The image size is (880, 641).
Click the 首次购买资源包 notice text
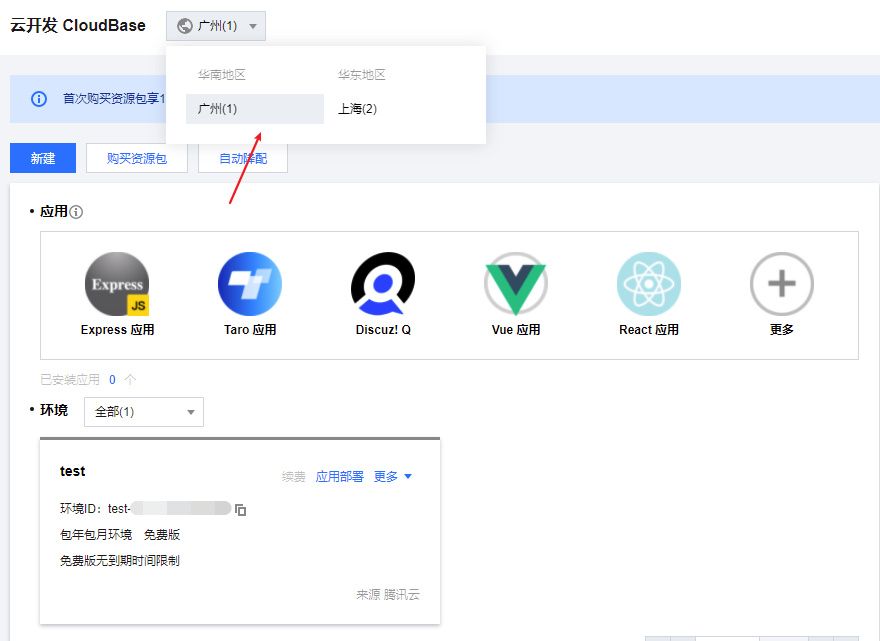coord(114,99)
